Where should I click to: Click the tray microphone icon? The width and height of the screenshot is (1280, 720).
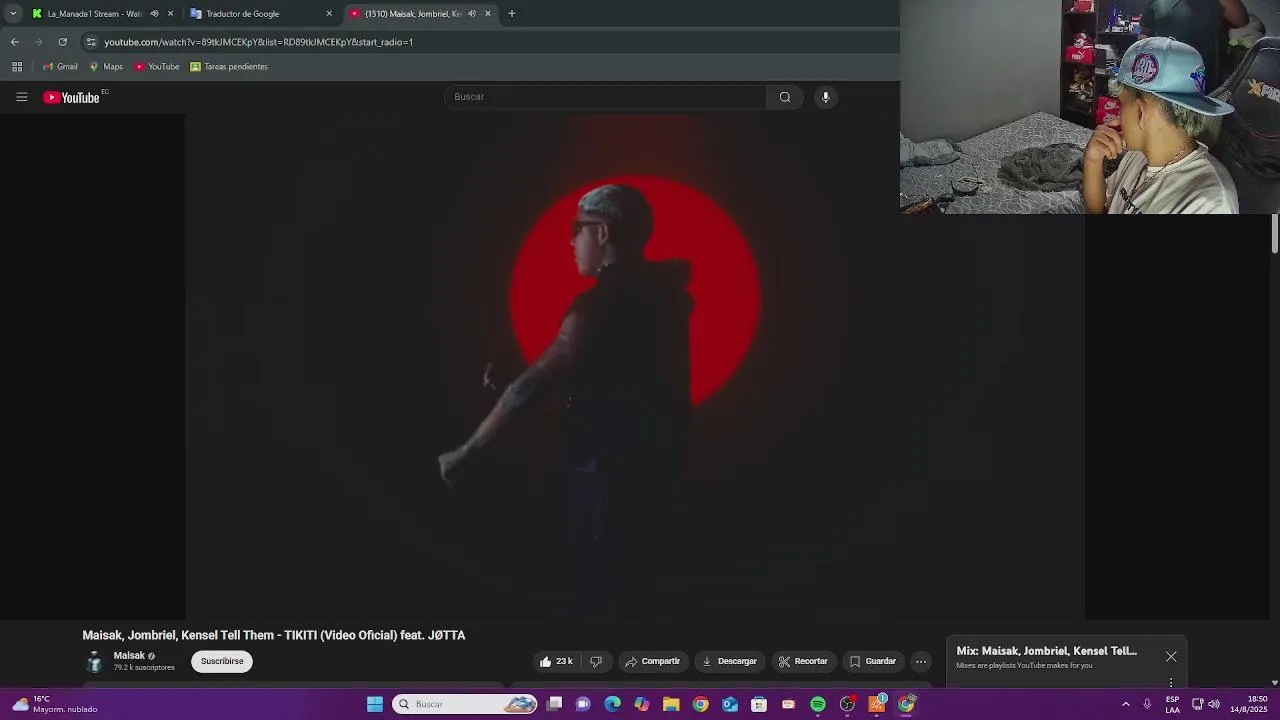[x=1147, y=704]
